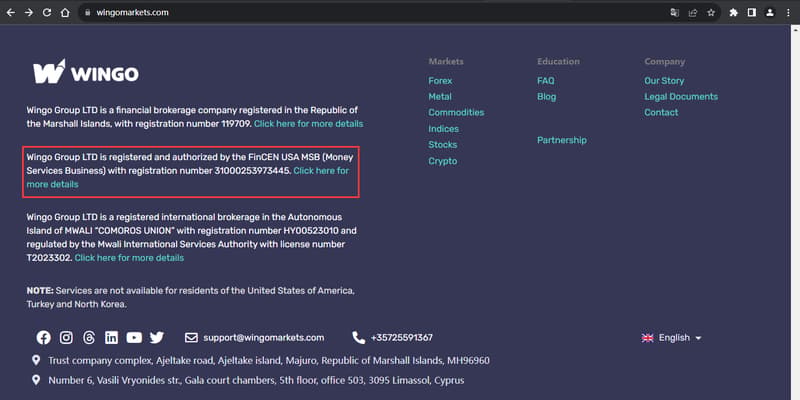
Task: Open the Stocks link
Action: (x=443, y=144)
